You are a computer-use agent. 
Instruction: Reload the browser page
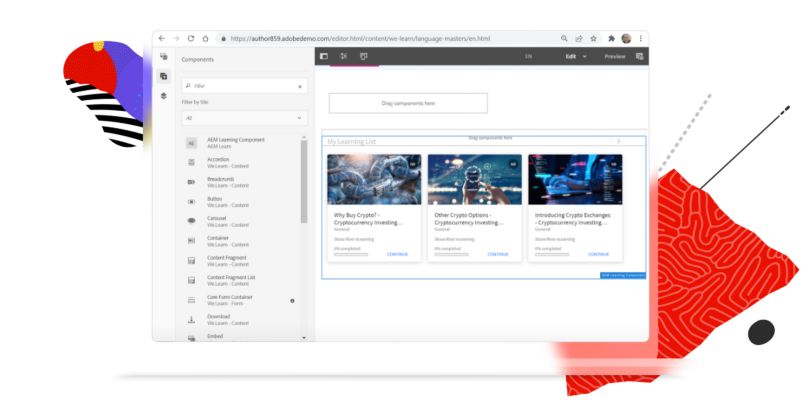coord(191,38)
